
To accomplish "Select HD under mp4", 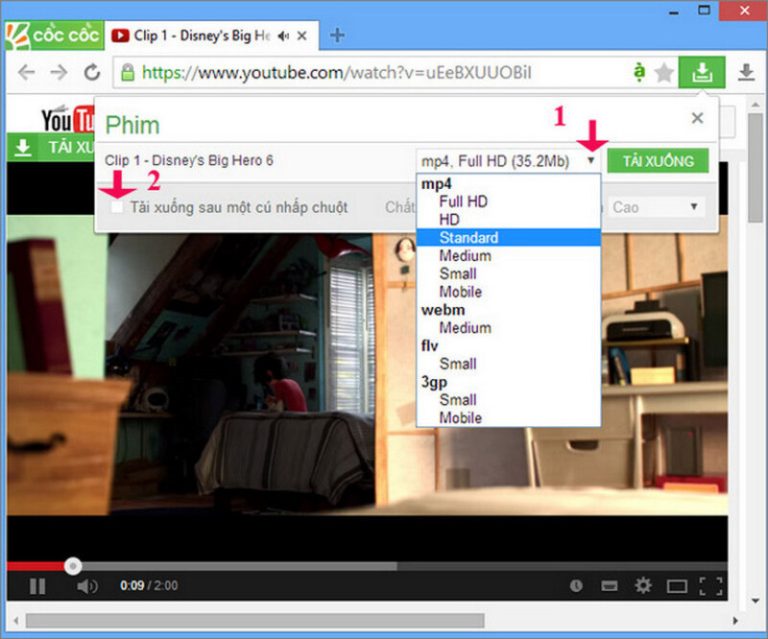I will pyautogui.click(x=449, y=219).
